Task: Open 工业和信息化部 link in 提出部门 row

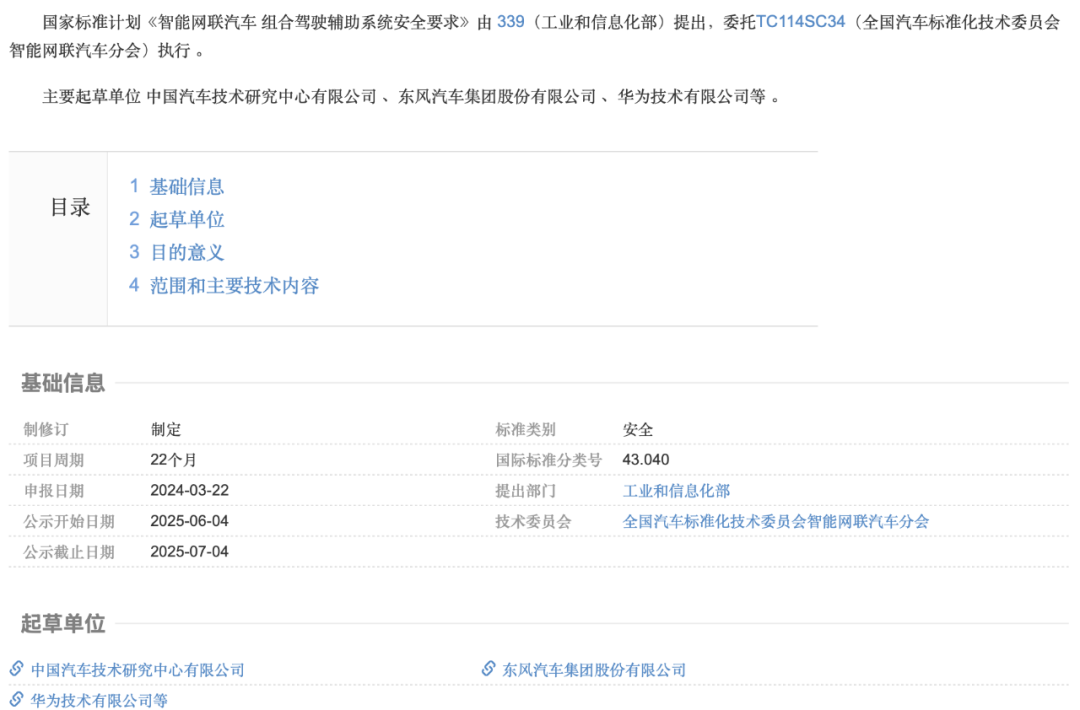Action: point(676,491)
